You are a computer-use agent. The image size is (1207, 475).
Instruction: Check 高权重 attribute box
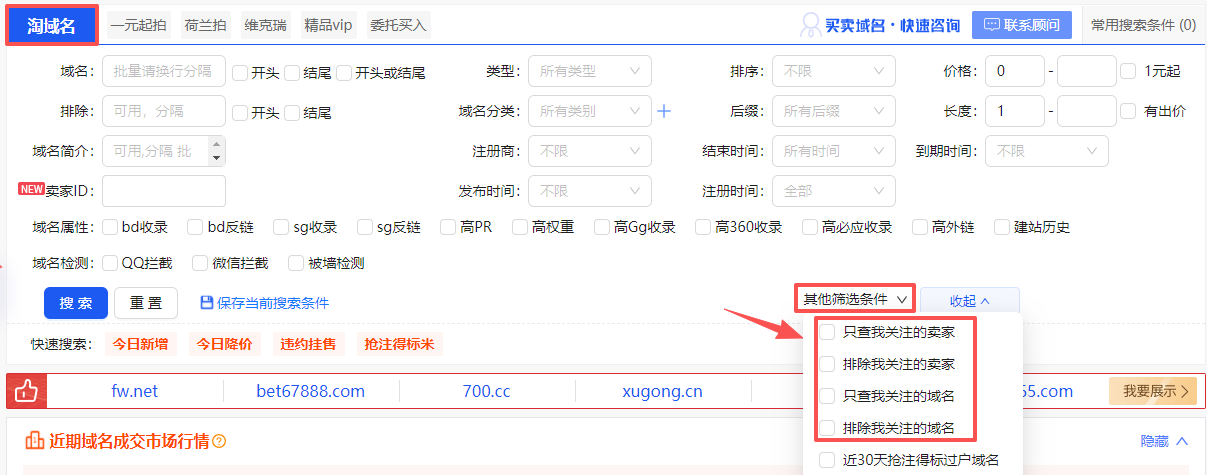click(520, 227)
